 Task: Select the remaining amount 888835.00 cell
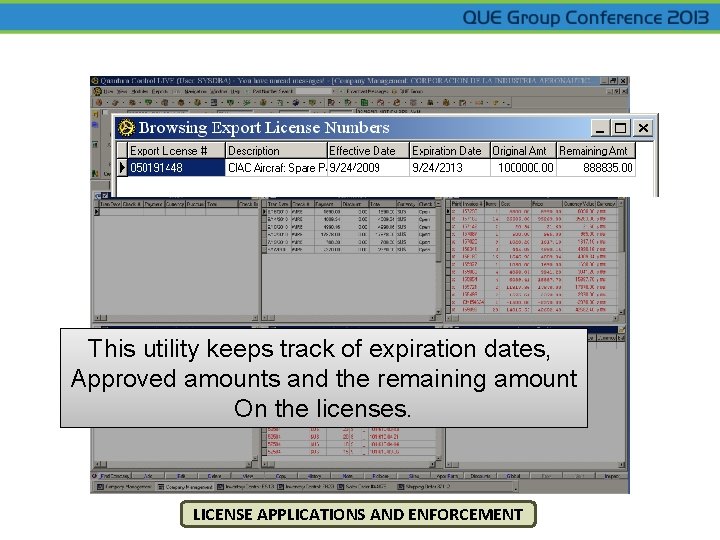(596, 168)
